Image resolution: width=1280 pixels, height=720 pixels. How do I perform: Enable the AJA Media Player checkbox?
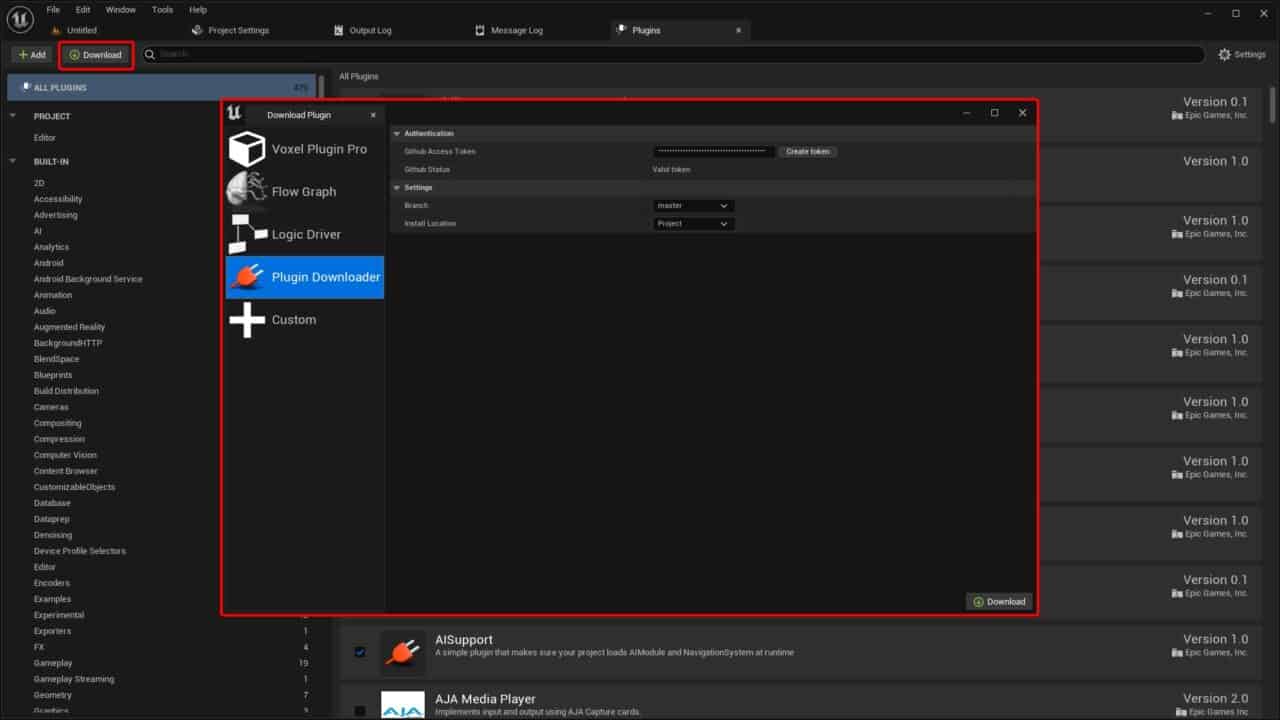point(360,711)
